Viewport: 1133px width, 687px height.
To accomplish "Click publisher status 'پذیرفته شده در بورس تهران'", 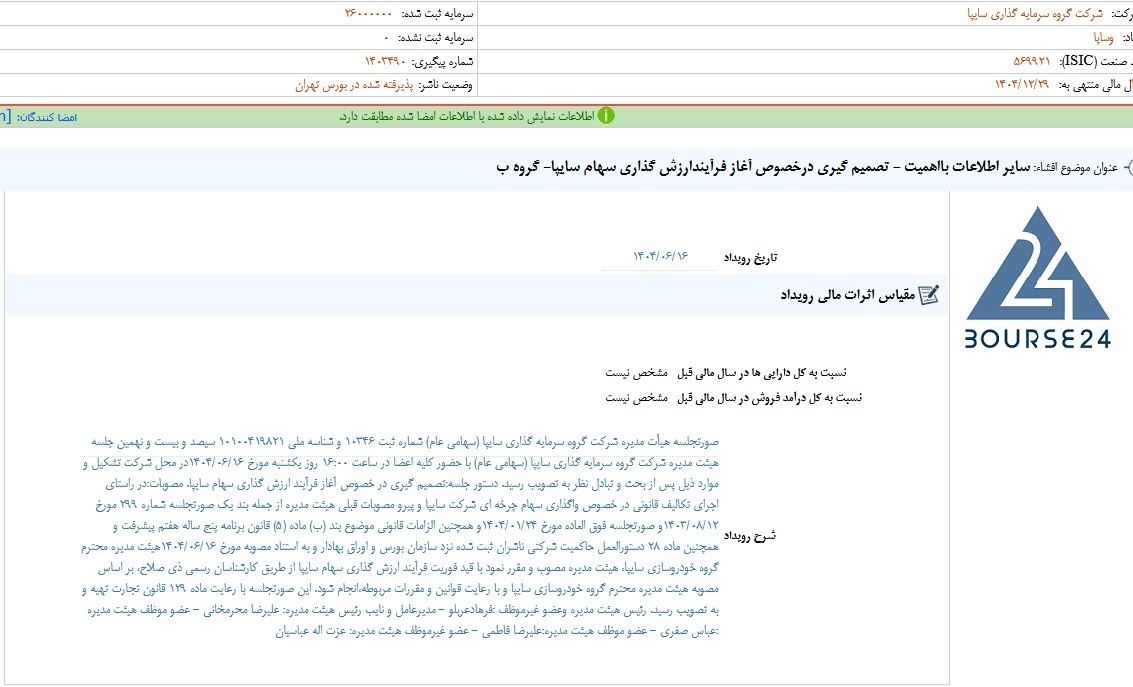I will tap(354, 85).
